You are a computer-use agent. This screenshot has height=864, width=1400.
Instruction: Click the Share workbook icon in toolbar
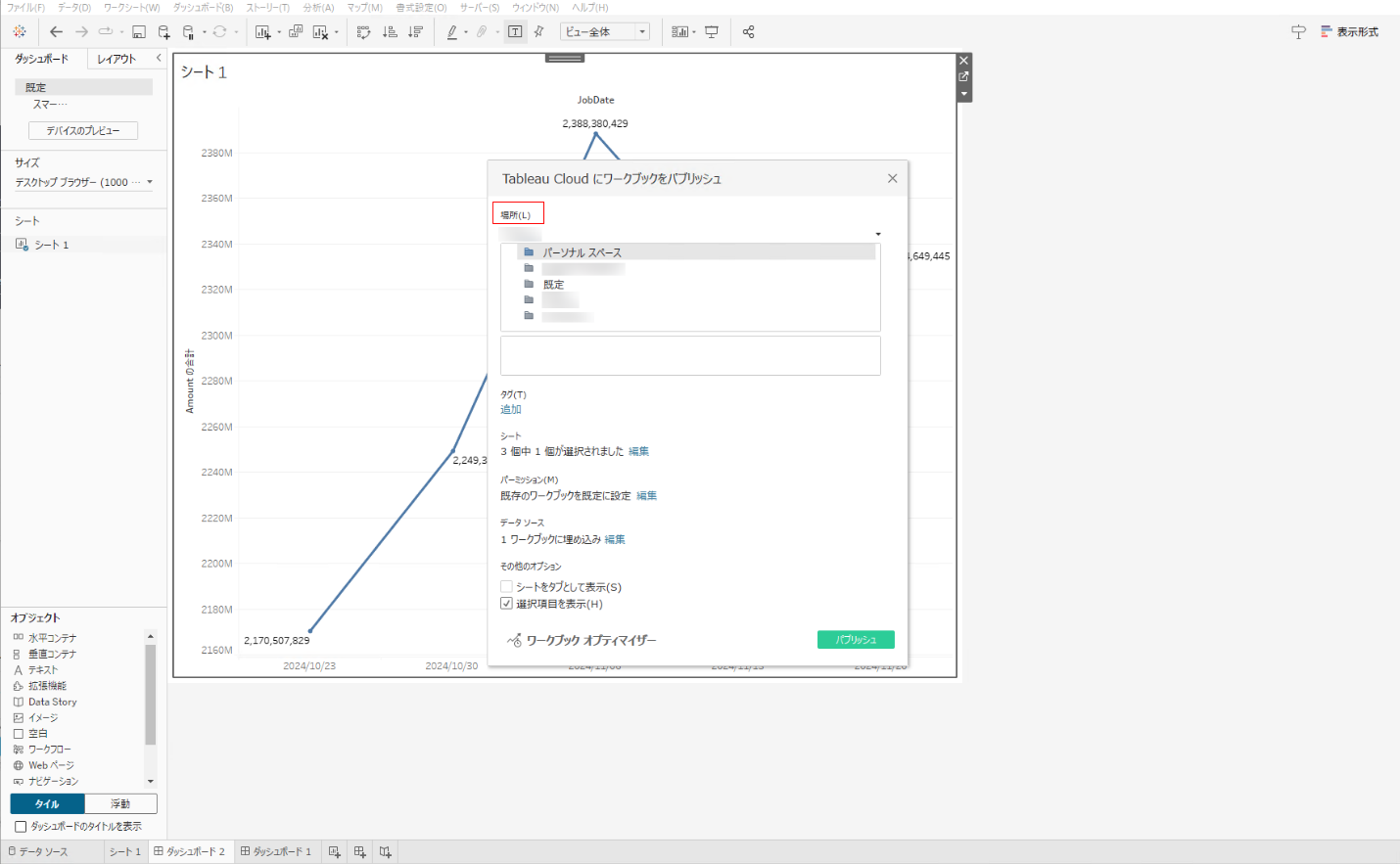(x=749, y=32)
